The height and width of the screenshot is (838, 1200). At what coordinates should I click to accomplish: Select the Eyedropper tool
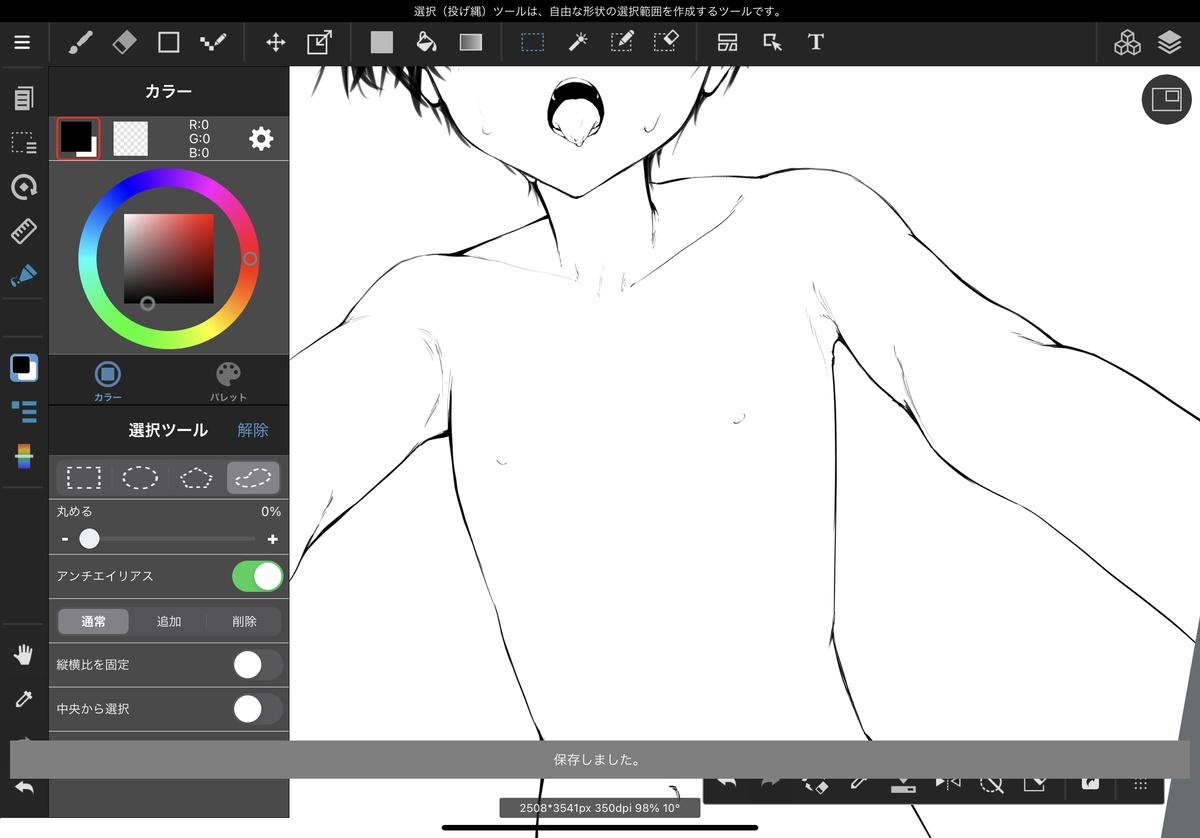[x=23, y=699]
